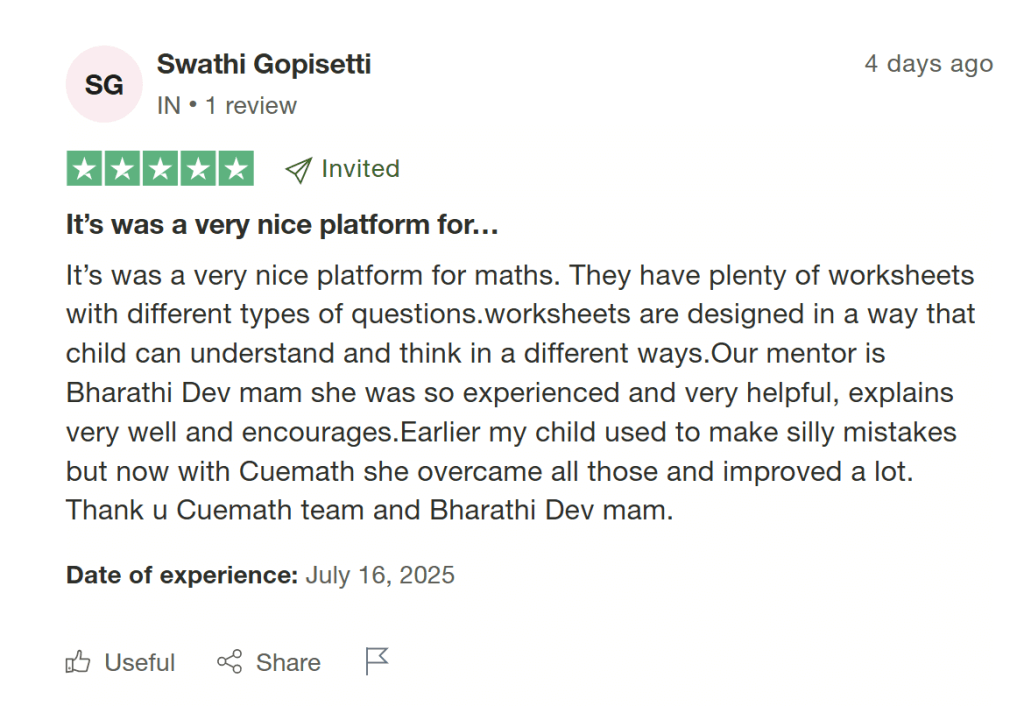Click the five-star rating bar
Viewport: 1024px width, 706px height.
[x=159, y=168]
